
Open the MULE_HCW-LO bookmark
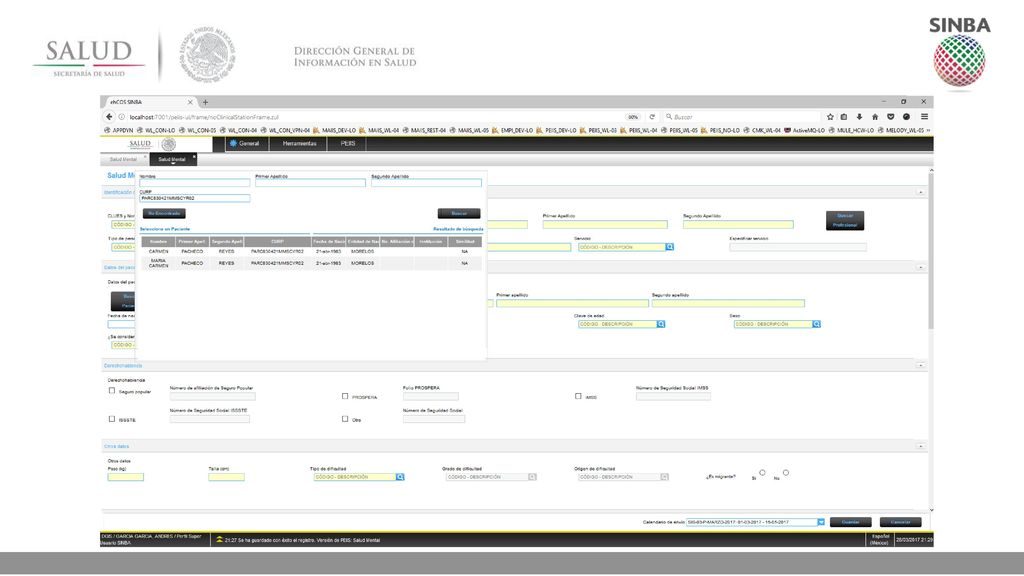coord(852,131)
